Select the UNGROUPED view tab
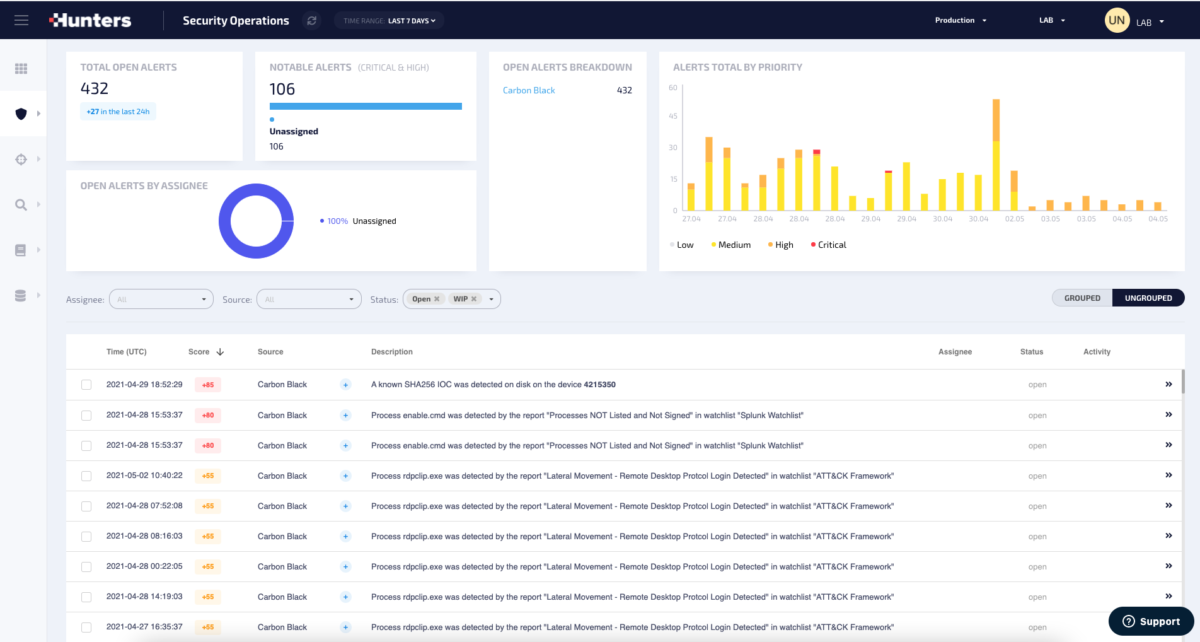The width and height of the screenshot is (1200, 642). (x=1147, y=297)
